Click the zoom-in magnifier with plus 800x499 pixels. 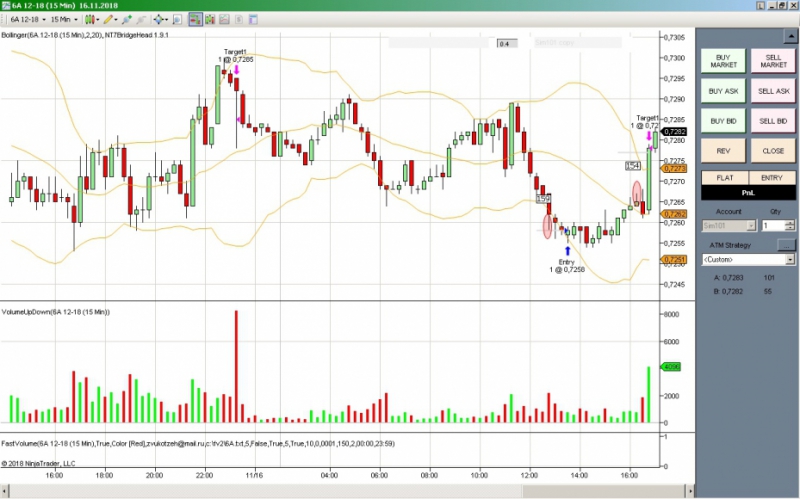(x=127, y=19)
